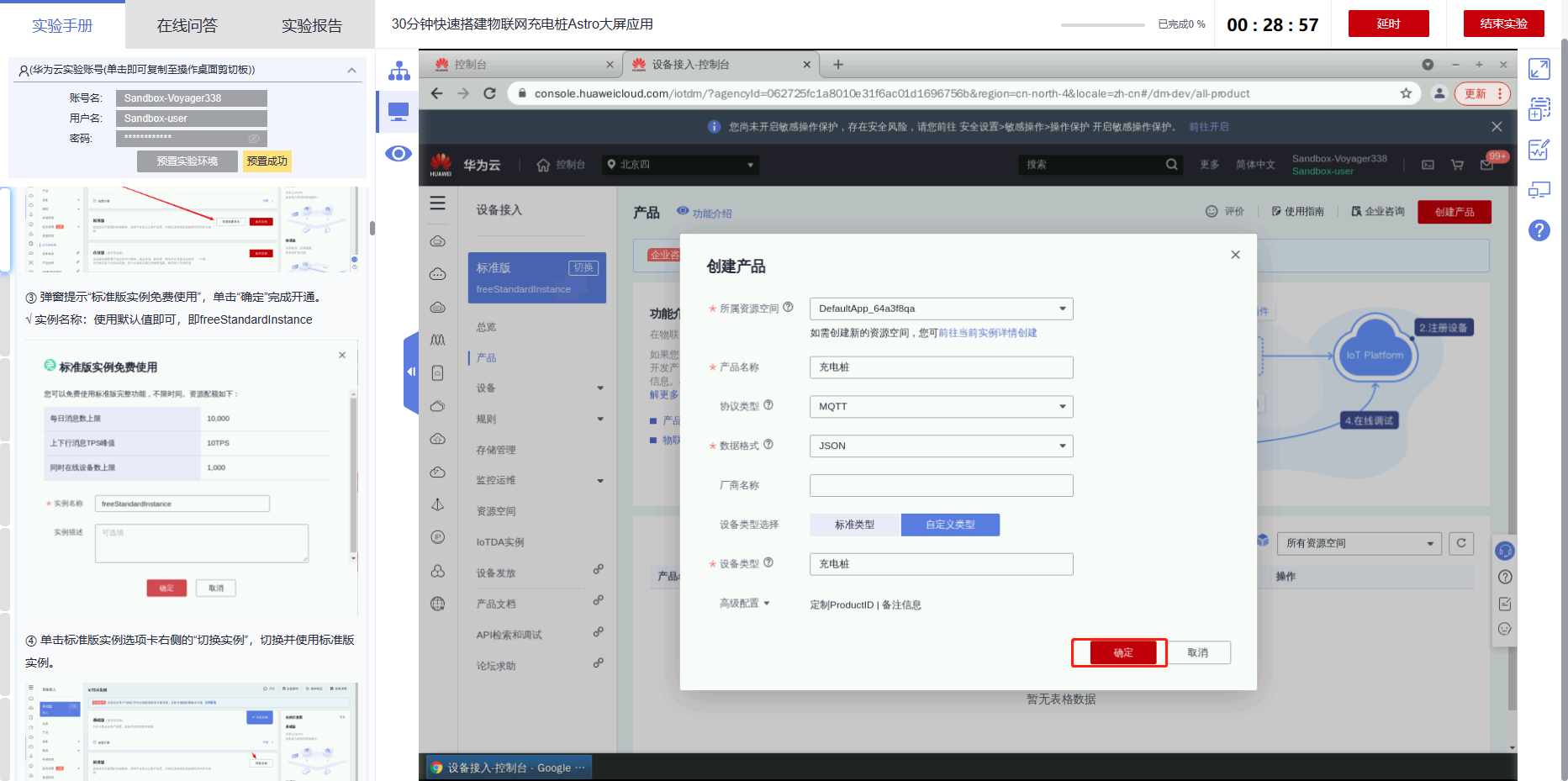Click the 切换 instance switch button

coord(583,267)
